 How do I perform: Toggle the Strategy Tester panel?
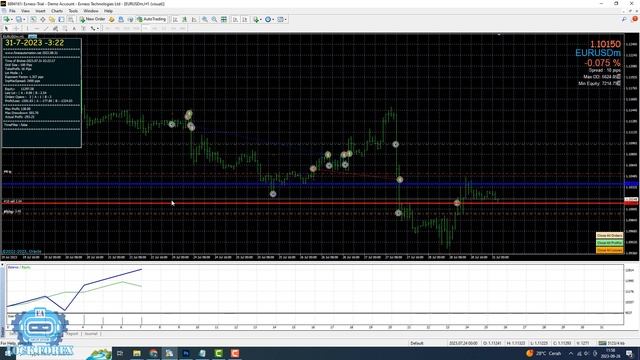tap(71, 19)
